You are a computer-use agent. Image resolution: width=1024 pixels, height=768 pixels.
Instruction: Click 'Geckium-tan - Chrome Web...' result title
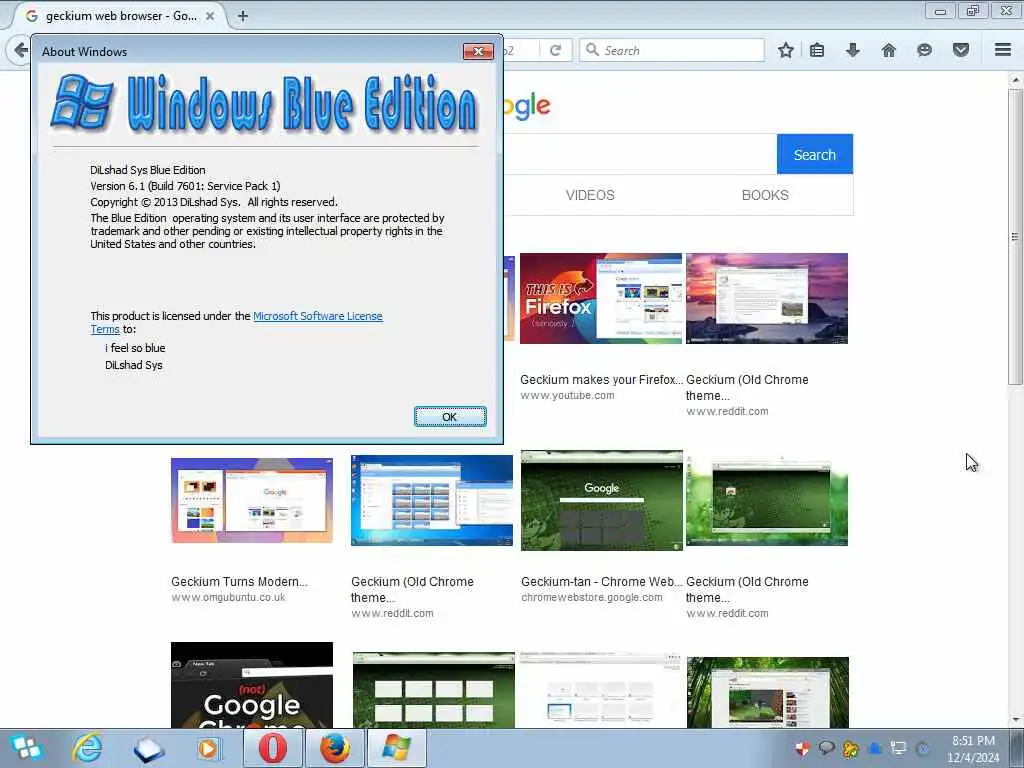601,581
